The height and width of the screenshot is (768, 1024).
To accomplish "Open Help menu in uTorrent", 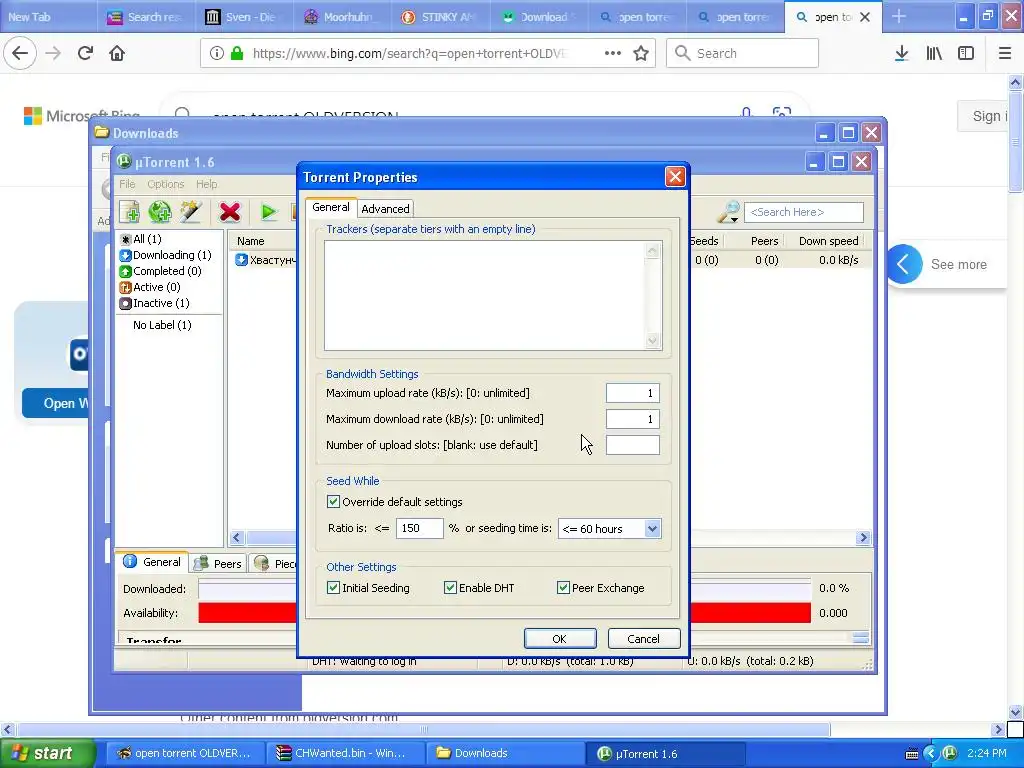I will (x=206, y=184).
